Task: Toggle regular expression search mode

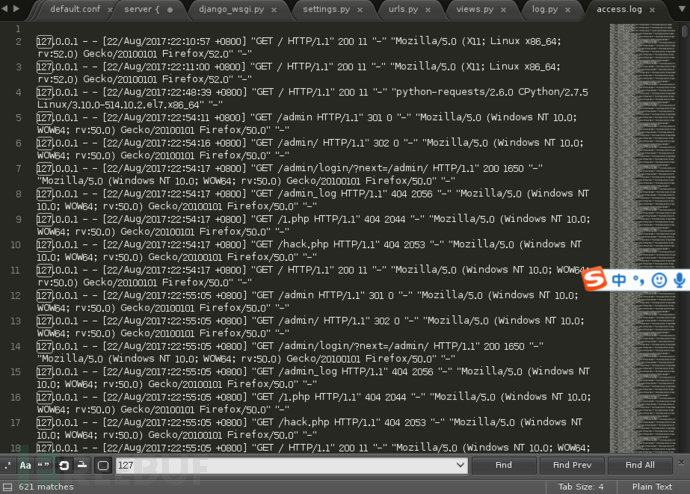Action: click(8, 465)
